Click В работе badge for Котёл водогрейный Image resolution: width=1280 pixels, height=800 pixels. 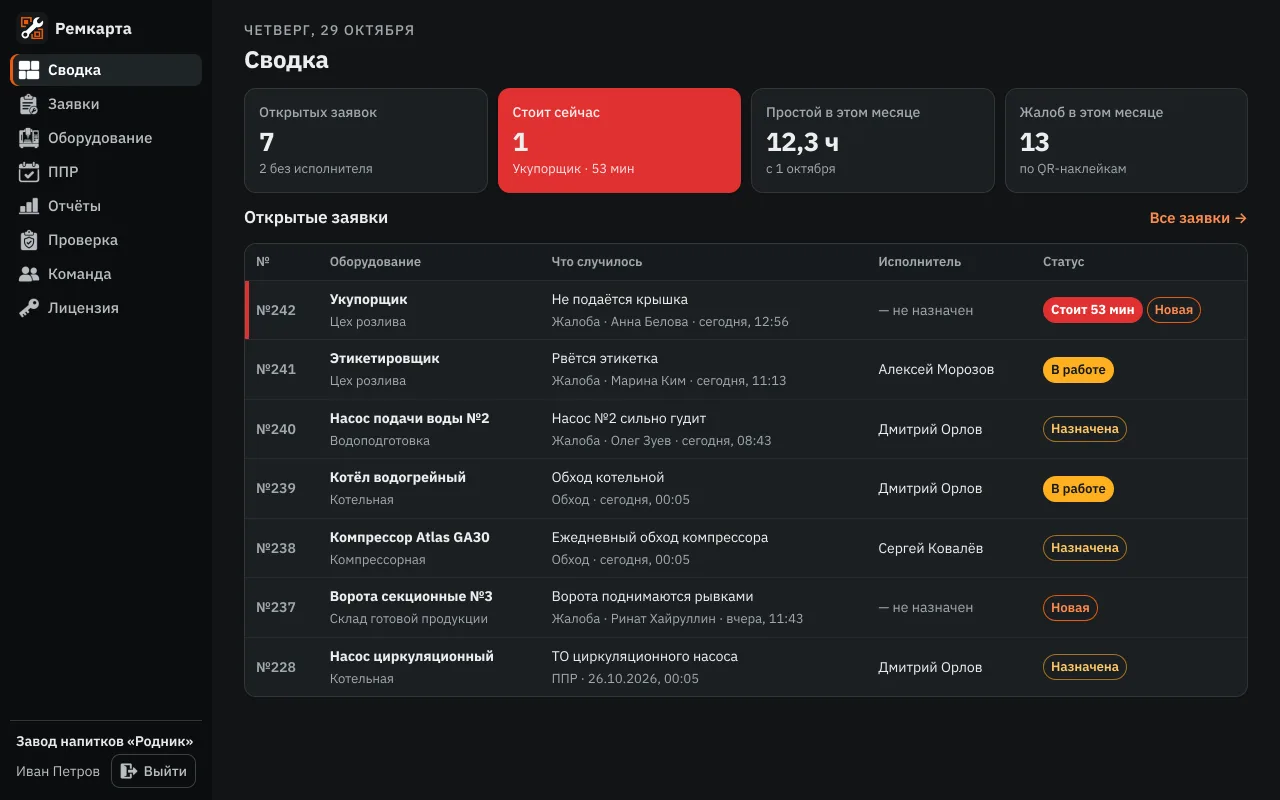[1078, 489]
